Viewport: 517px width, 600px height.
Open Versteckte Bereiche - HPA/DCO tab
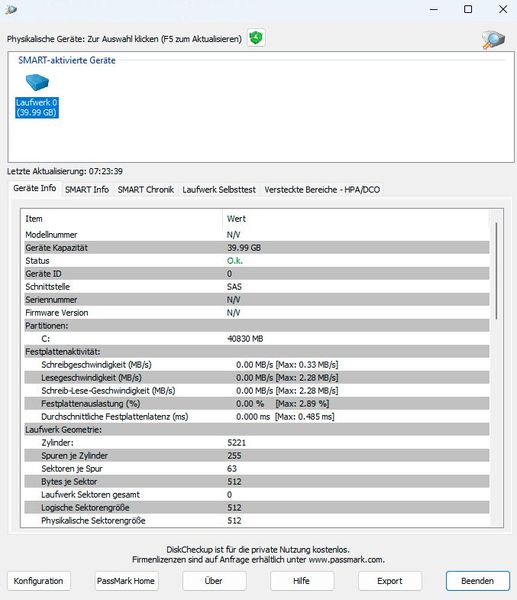[322, 189]
